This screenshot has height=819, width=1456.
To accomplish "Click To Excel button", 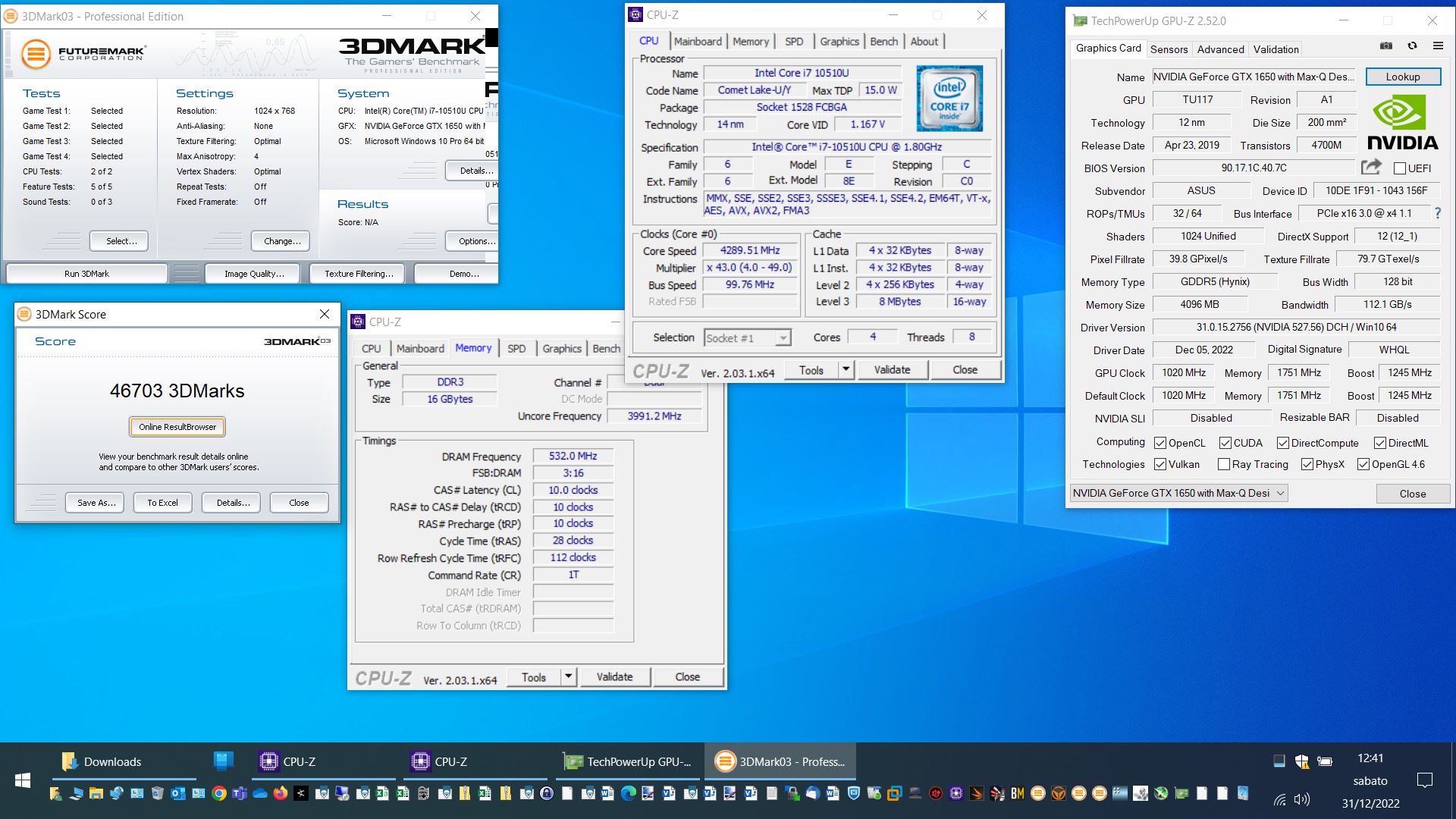I will [x=162, y=503].
